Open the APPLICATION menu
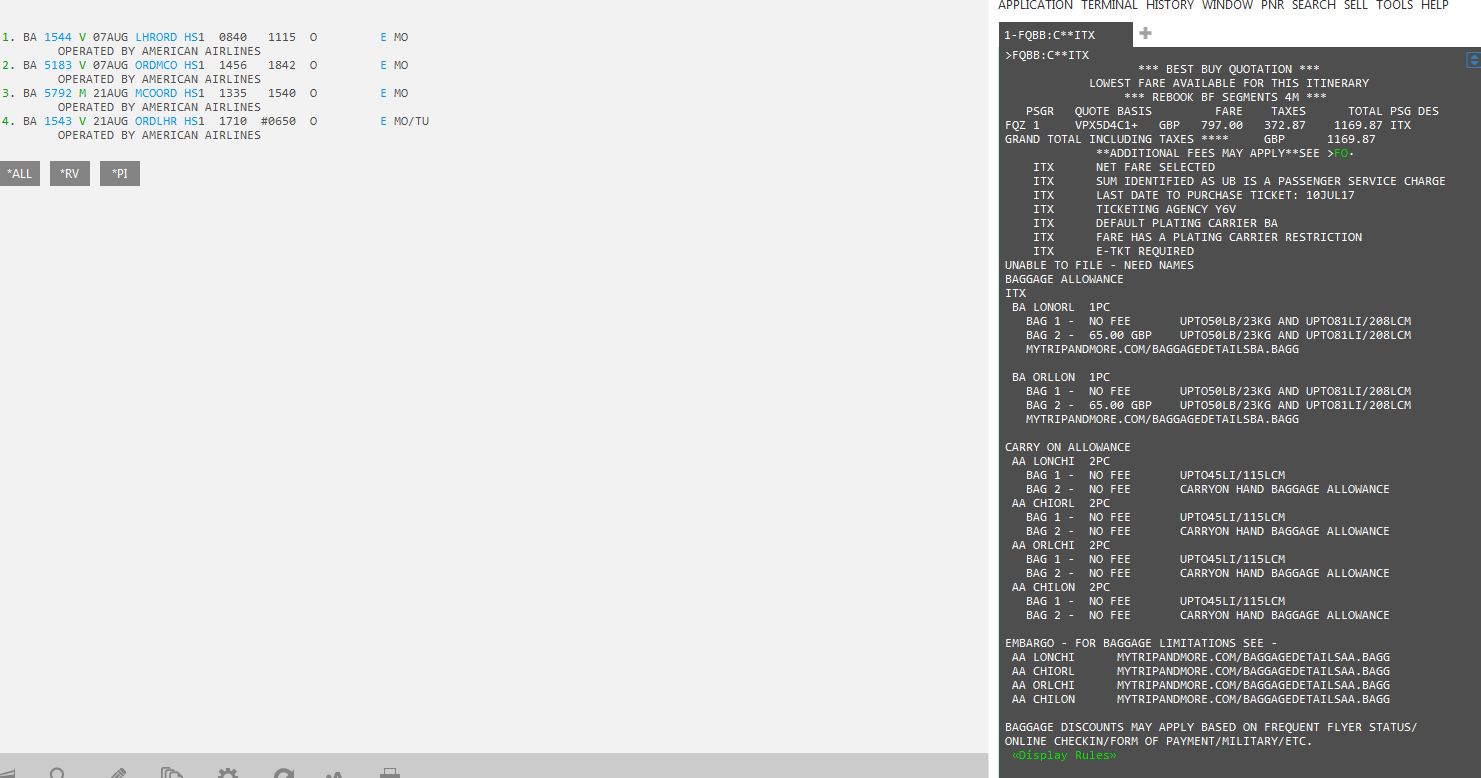The height and width of the screenshot is (778, 1481). tap(1035, 5)
